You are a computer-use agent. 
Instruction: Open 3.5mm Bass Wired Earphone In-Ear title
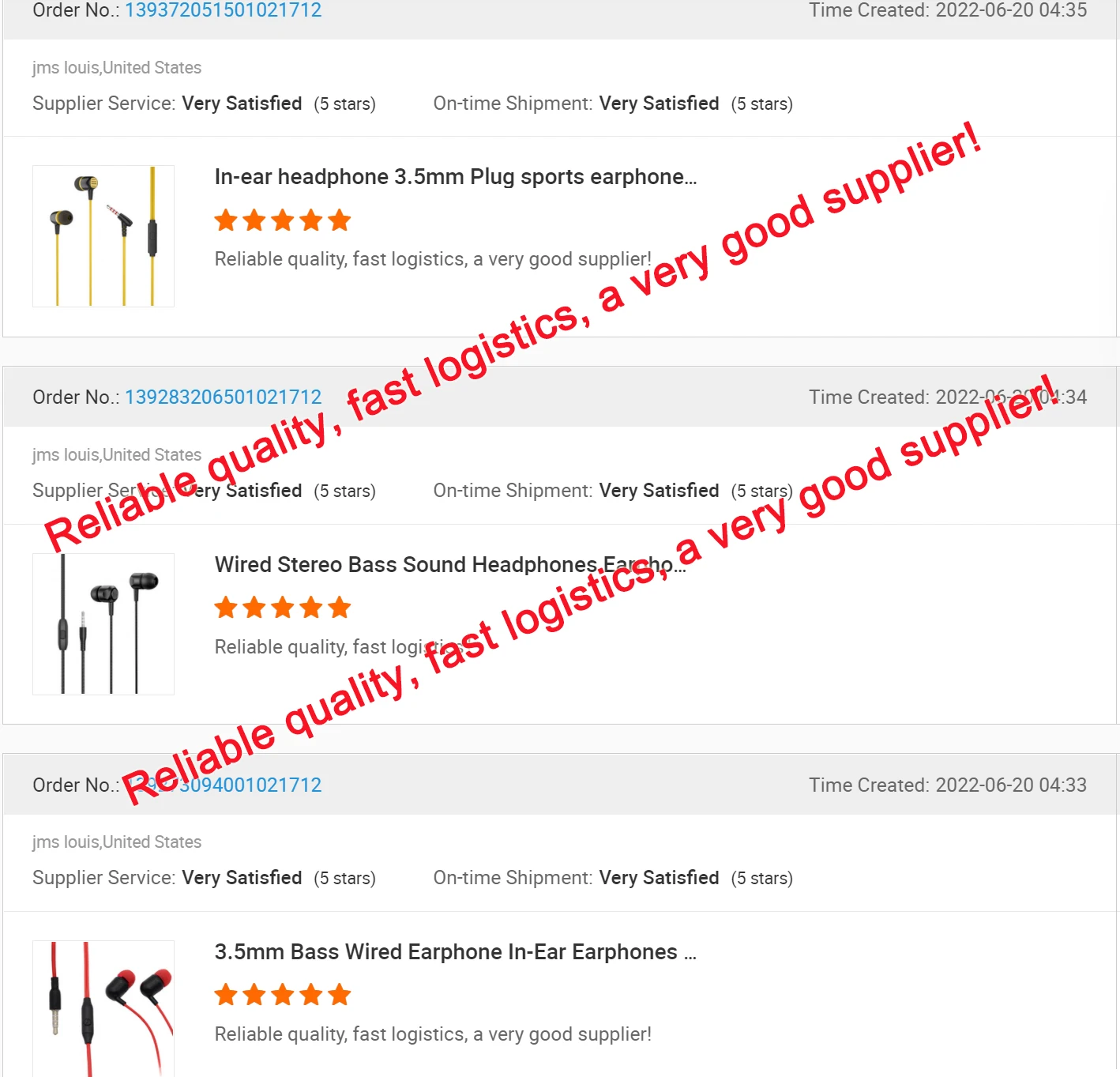click(x=456, y=951)
